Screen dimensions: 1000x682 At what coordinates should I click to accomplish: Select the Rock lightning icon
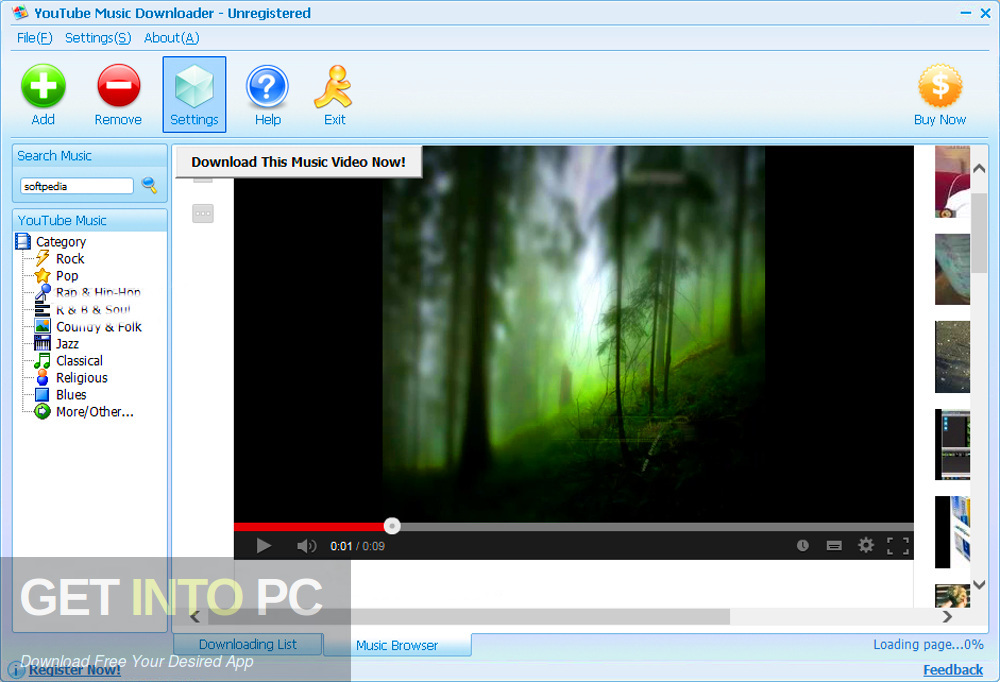pyautogui.click(x=43, y=258)
